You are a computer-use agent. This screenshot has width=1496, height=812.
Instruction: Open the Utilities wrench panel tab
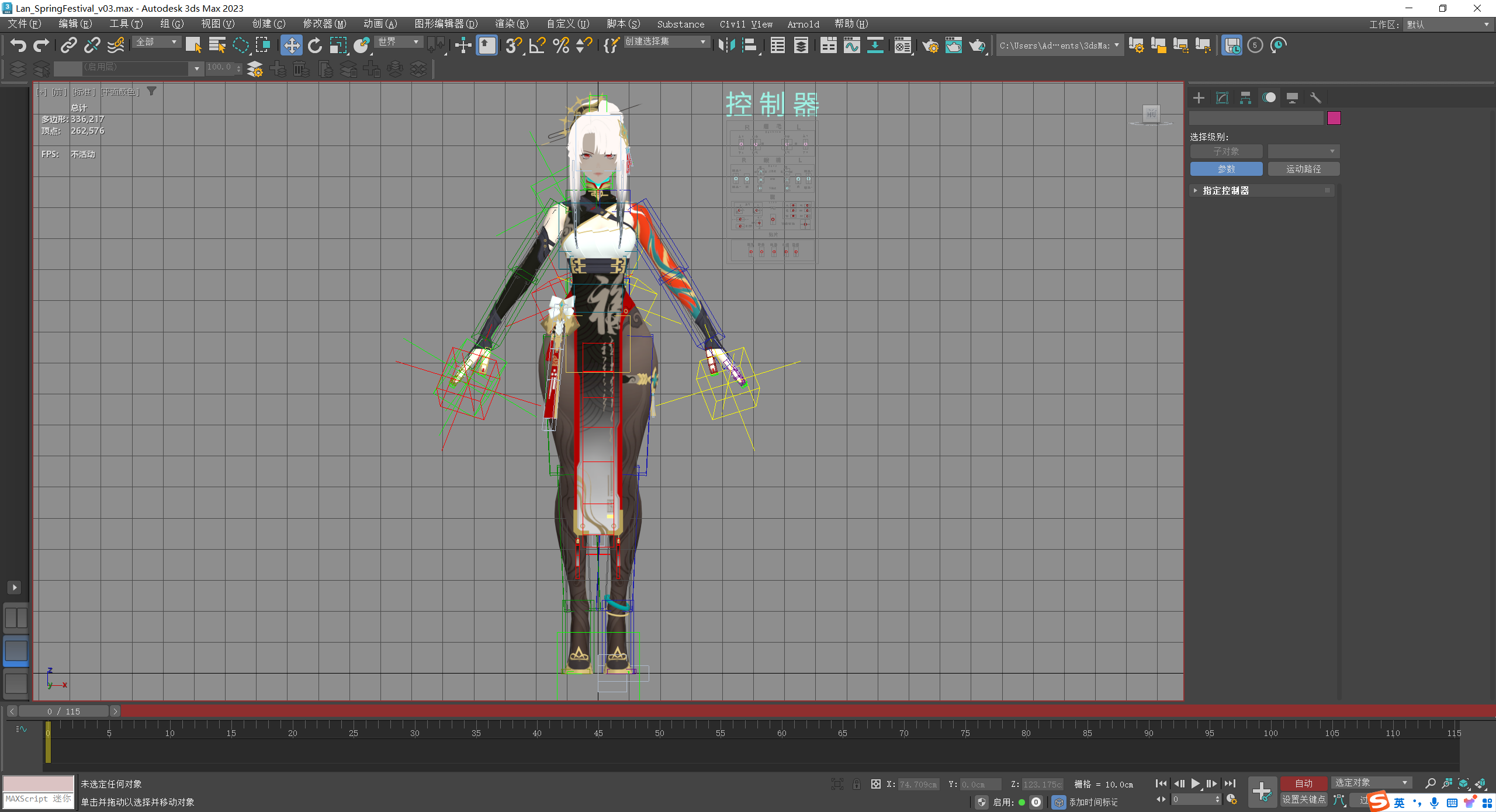(1315, 98)
